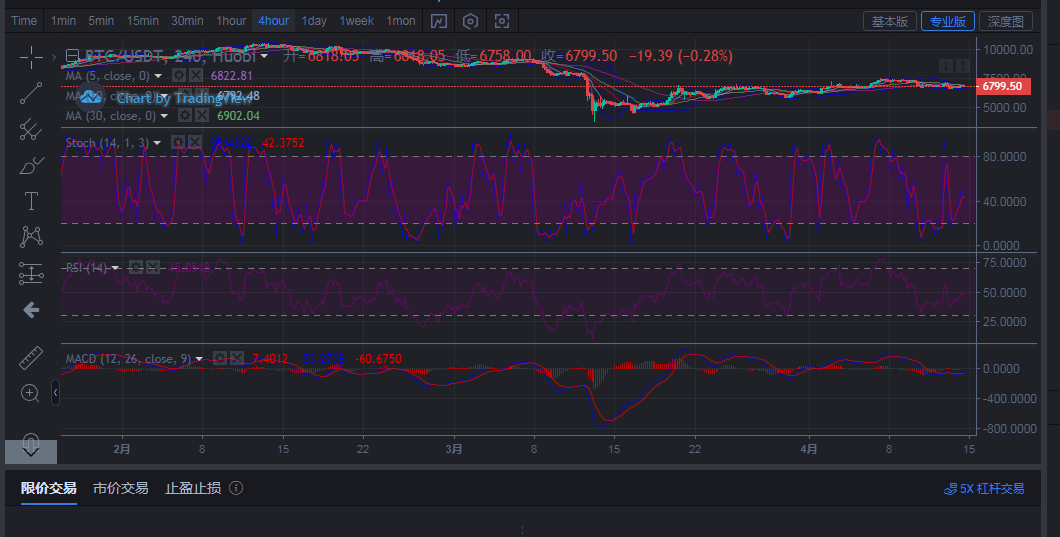This screenshot has height=537, width=1060.
Task: Select the trend line drawing tool
Action: tap(31, 93)
